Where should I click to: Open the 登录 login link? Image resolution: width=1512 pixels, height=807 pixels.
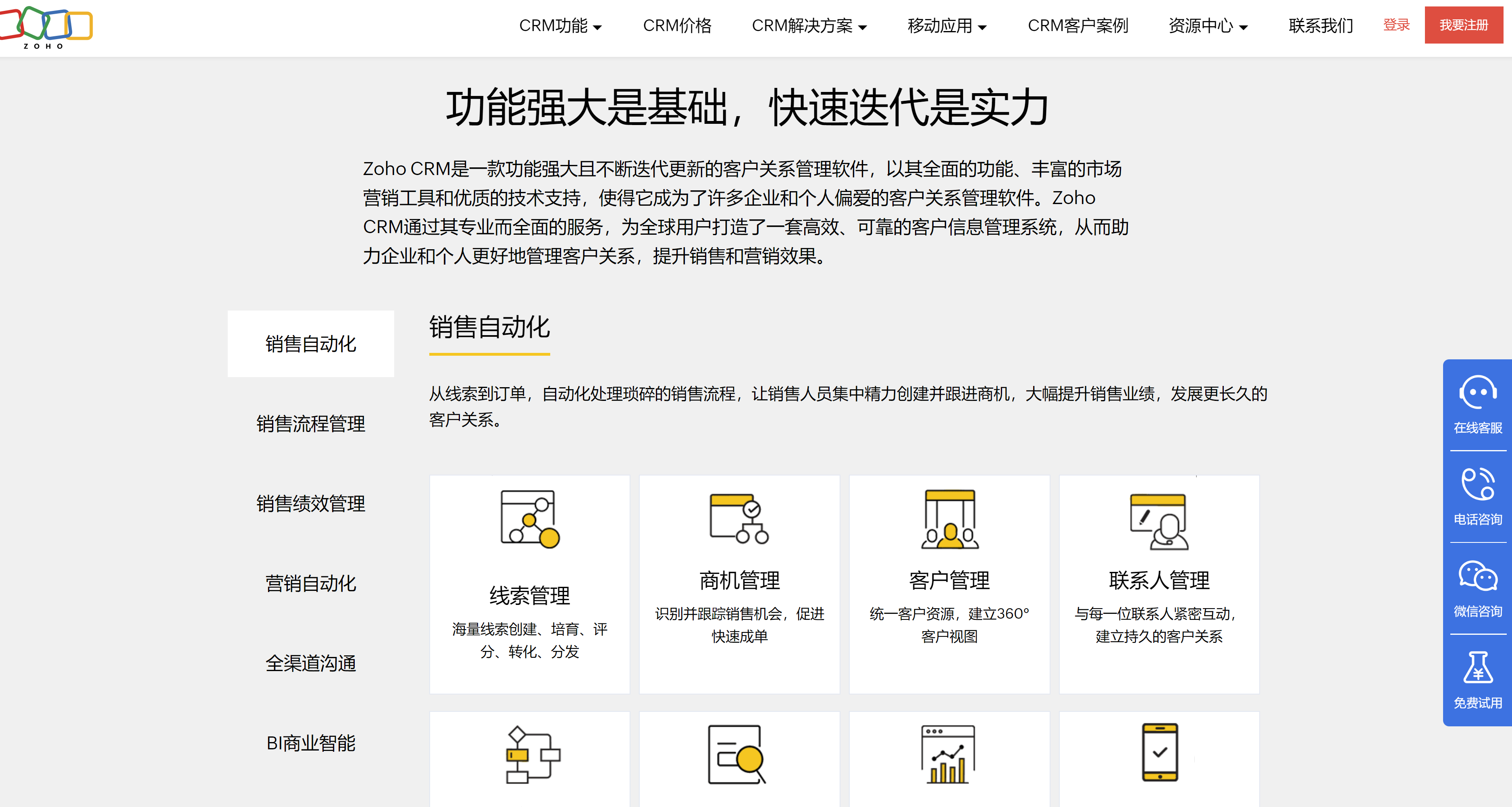1396,25
